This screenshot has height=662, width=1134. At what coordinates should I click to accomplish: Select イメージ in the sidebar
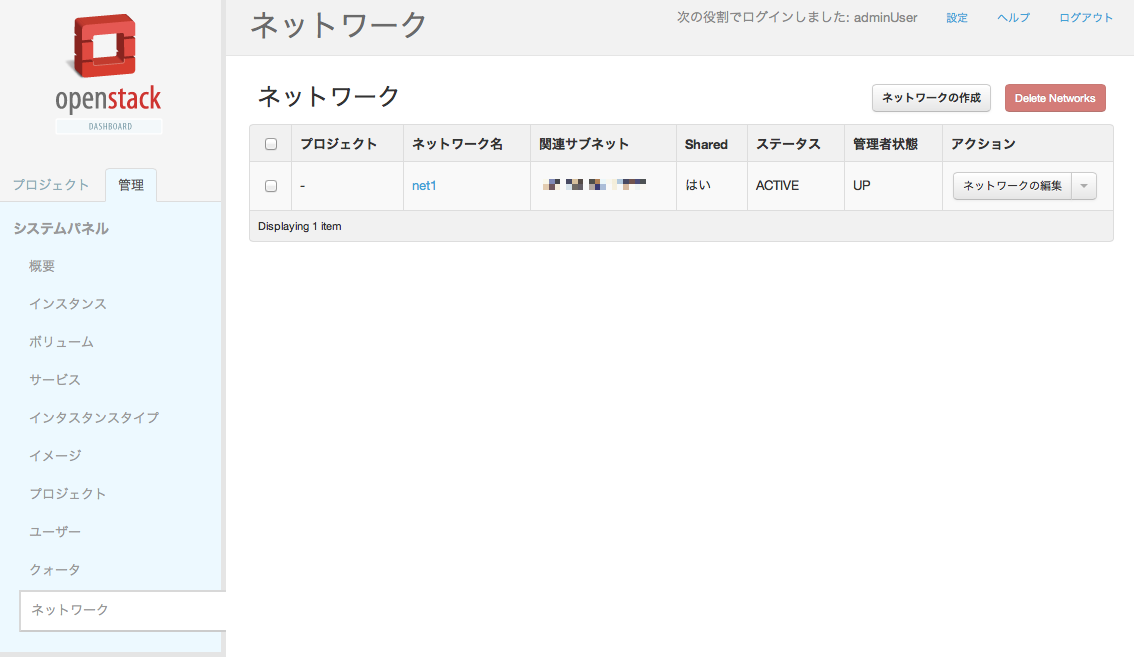point(55,456)
